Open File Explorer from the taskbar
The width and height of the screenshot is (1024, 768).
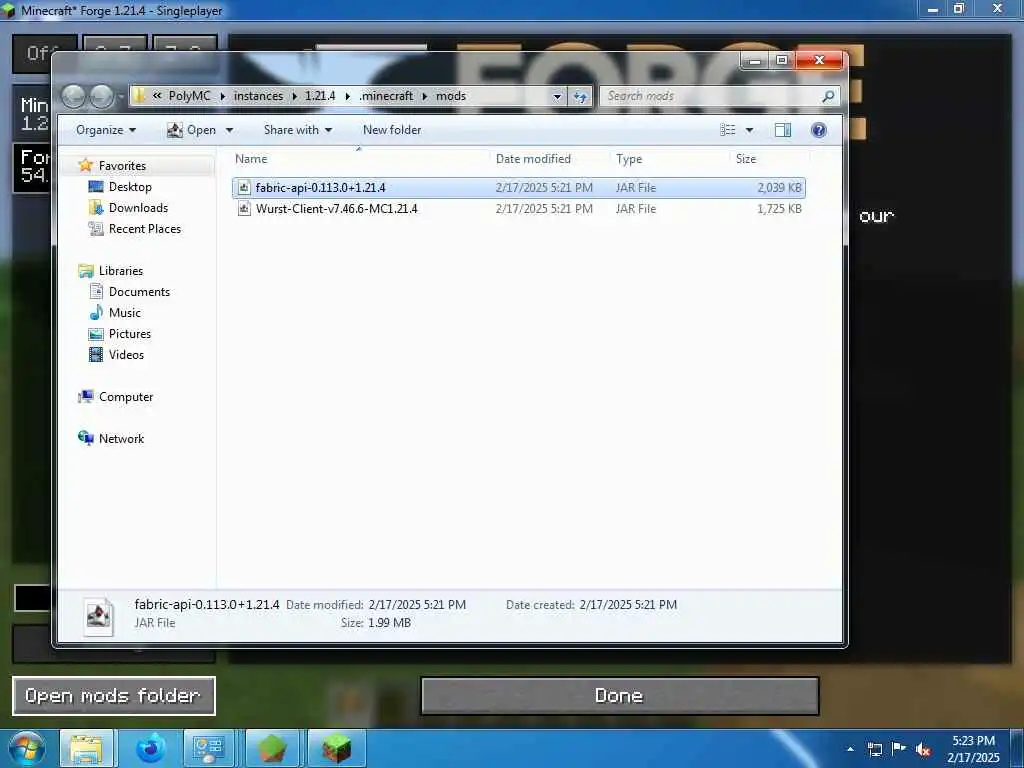pos(86,748)
